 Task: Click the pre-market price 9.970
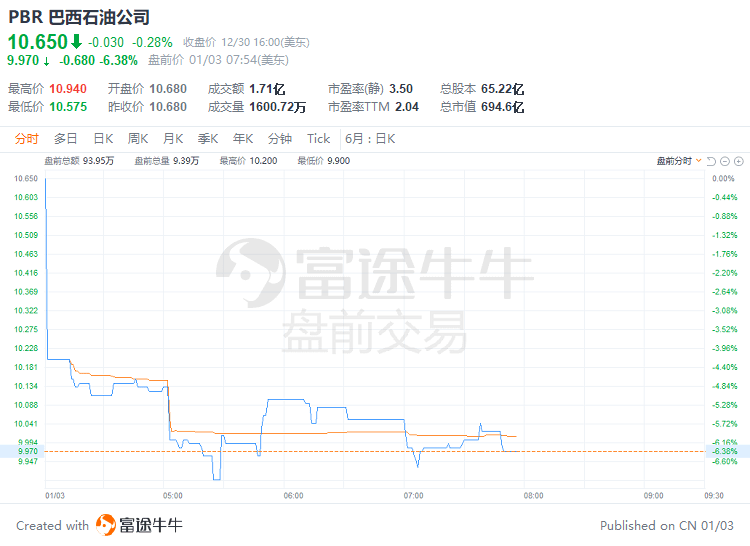pos(23,60)
